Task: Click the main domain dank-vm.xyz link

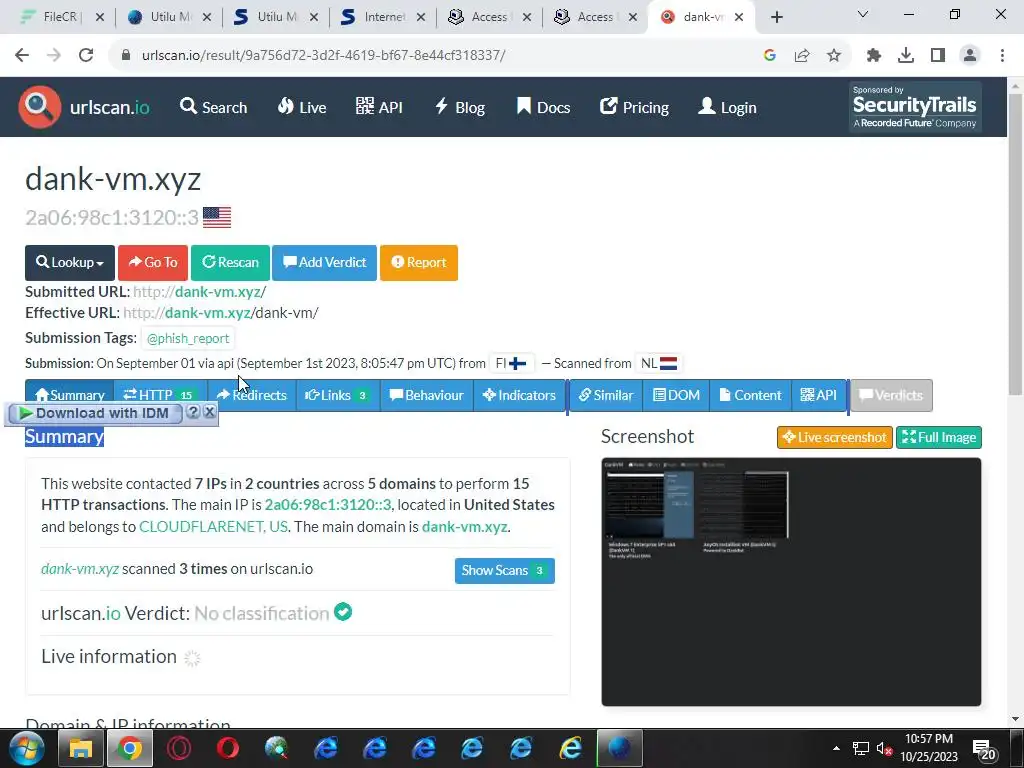Action: (x=464, y=527)
